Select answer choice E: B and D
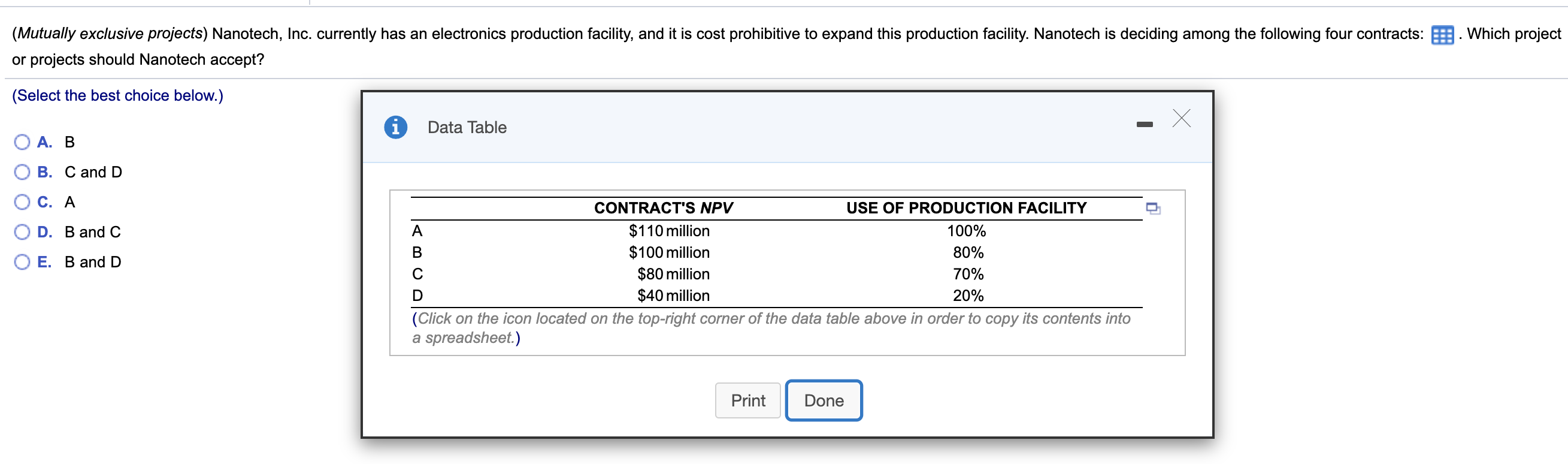1568x464 pixels. [x=22, y=262]
